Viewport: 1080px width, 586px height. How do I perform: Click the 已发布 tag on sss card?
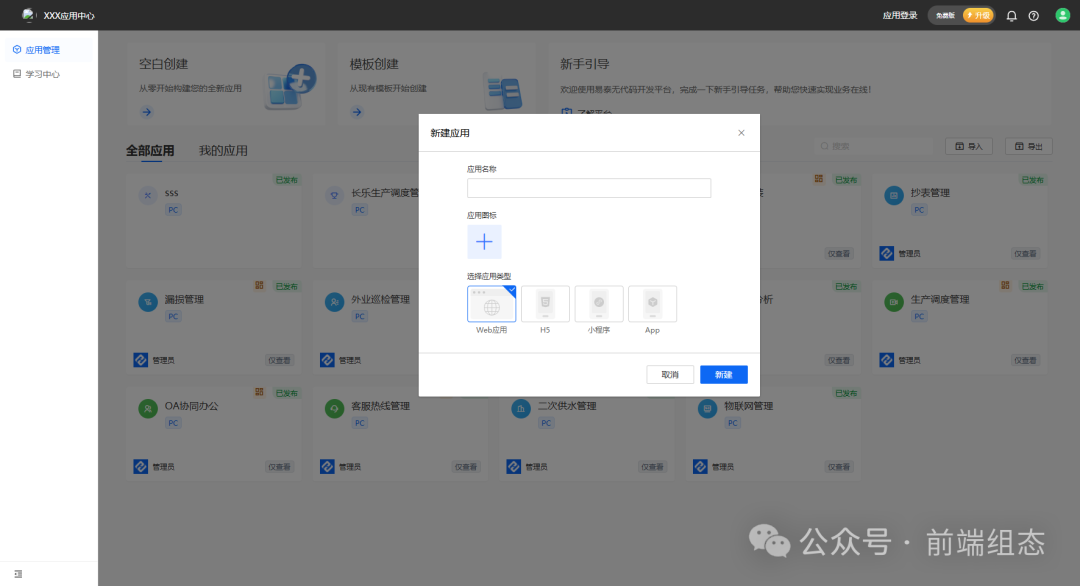click(x=287, y=180)
